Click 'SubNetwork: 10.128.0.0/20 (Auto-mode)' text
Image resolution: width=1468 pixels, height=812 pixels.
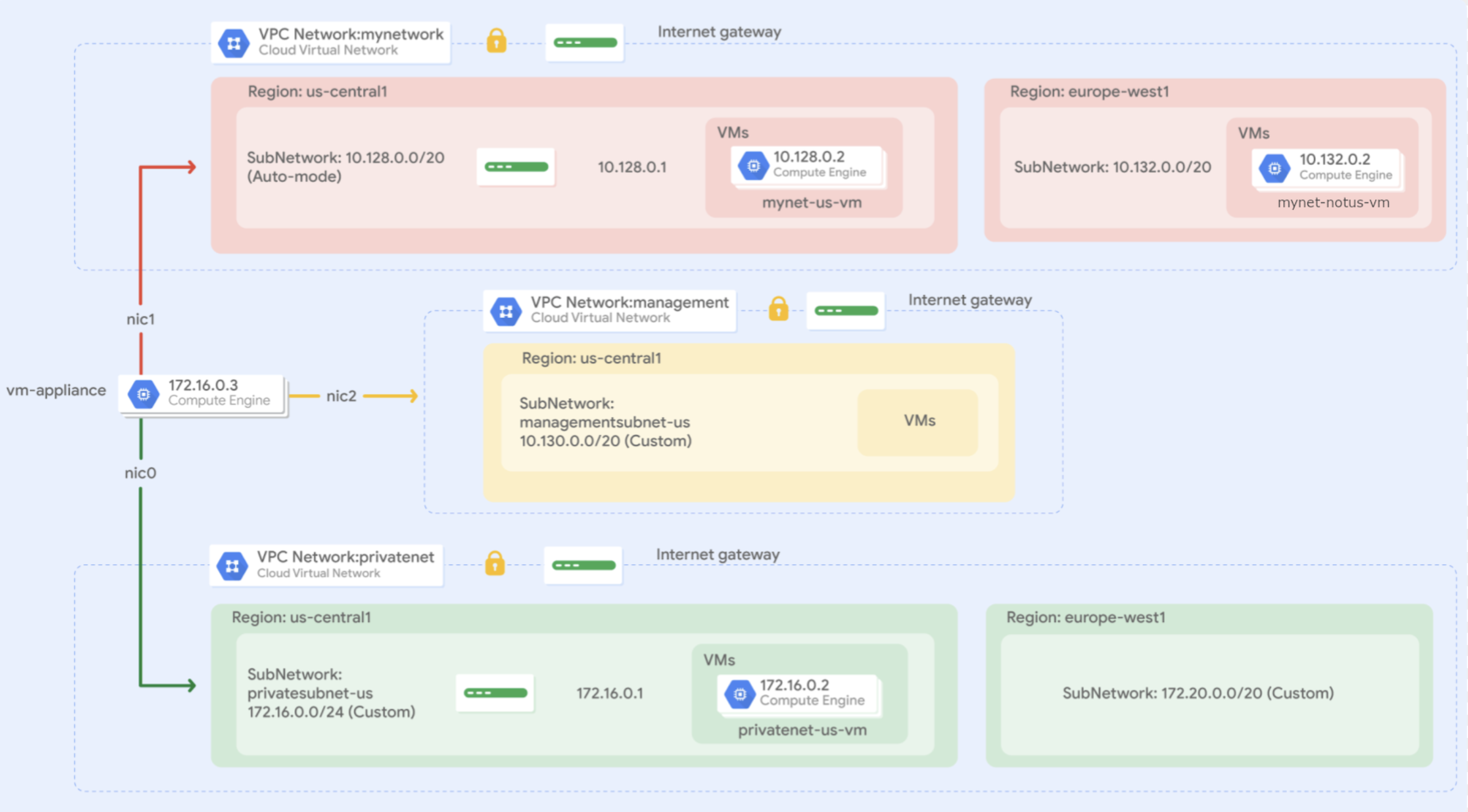tap(345, 167)
